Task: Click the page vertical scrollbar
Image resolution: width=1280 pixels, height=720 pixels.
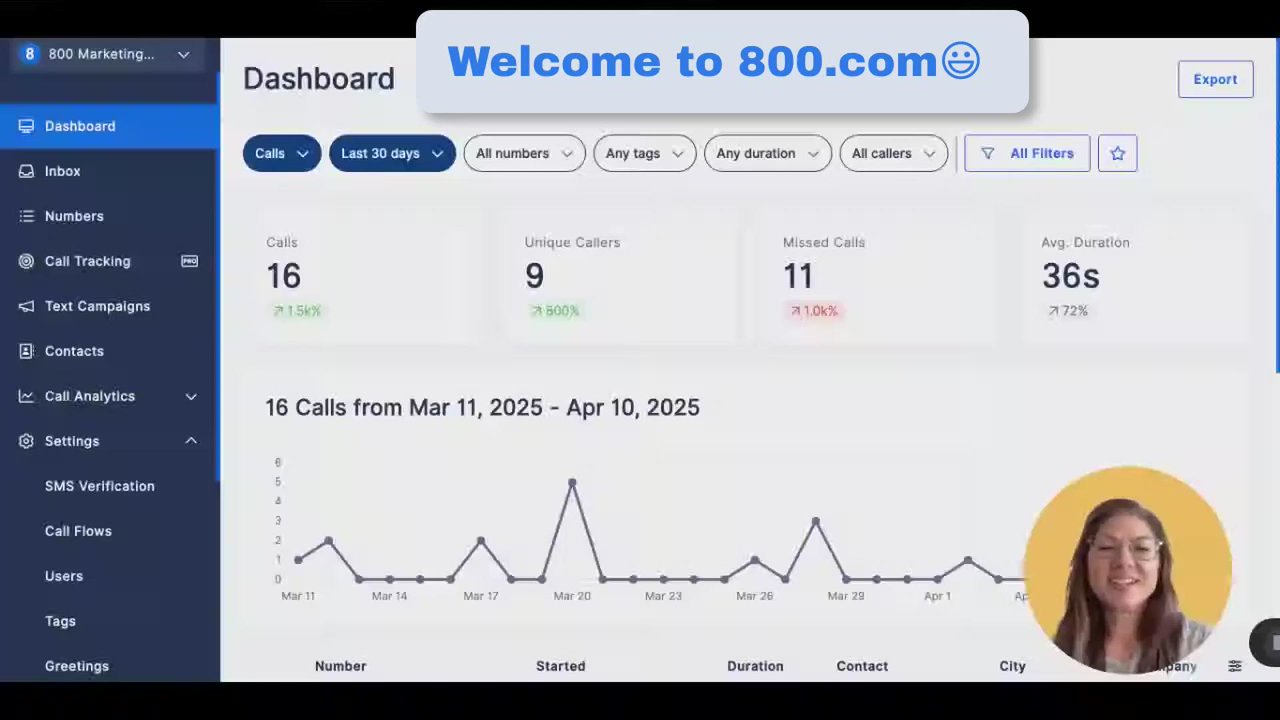Action: tap(1276, 205)
